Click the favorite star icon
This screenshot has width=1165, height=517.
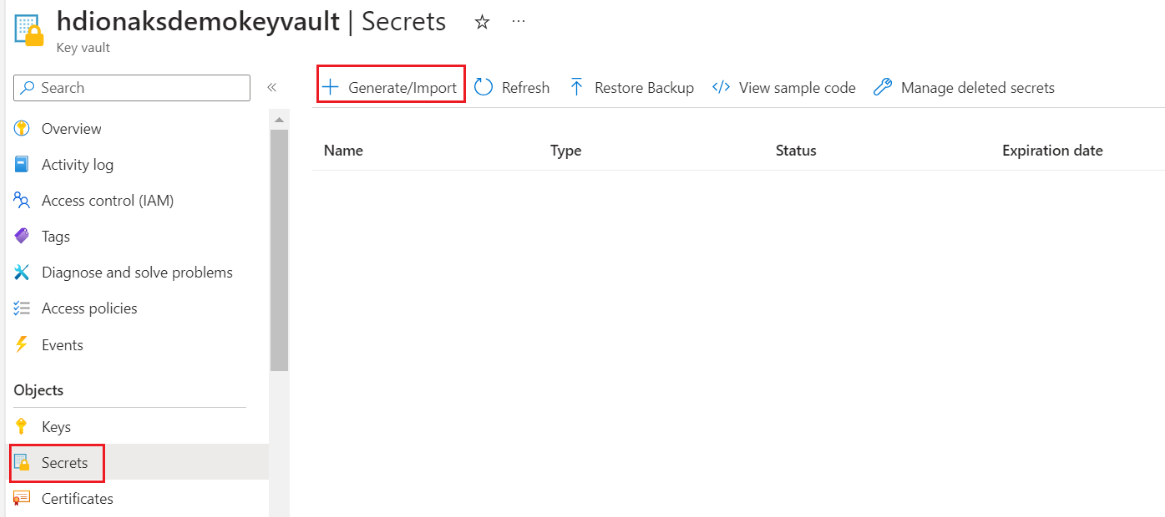(x=482, y=22)
